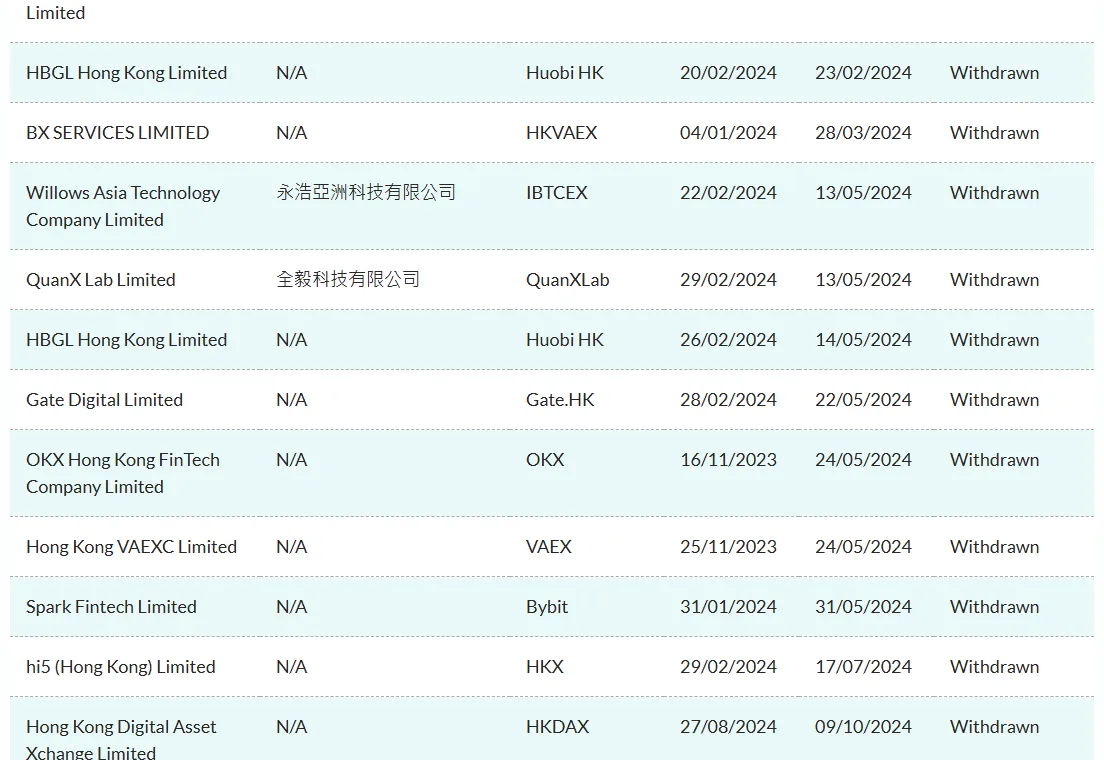The width and height of the screenshot is (1104, 760).
Task: Select the date 14/05/2024
Action: click(863, 339)
